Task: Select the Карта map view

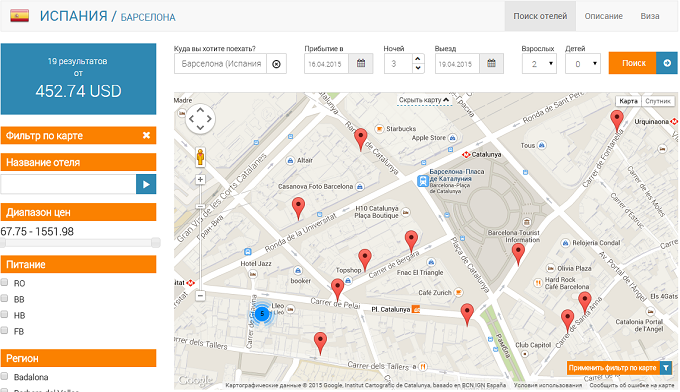Action: pos(628,101)
